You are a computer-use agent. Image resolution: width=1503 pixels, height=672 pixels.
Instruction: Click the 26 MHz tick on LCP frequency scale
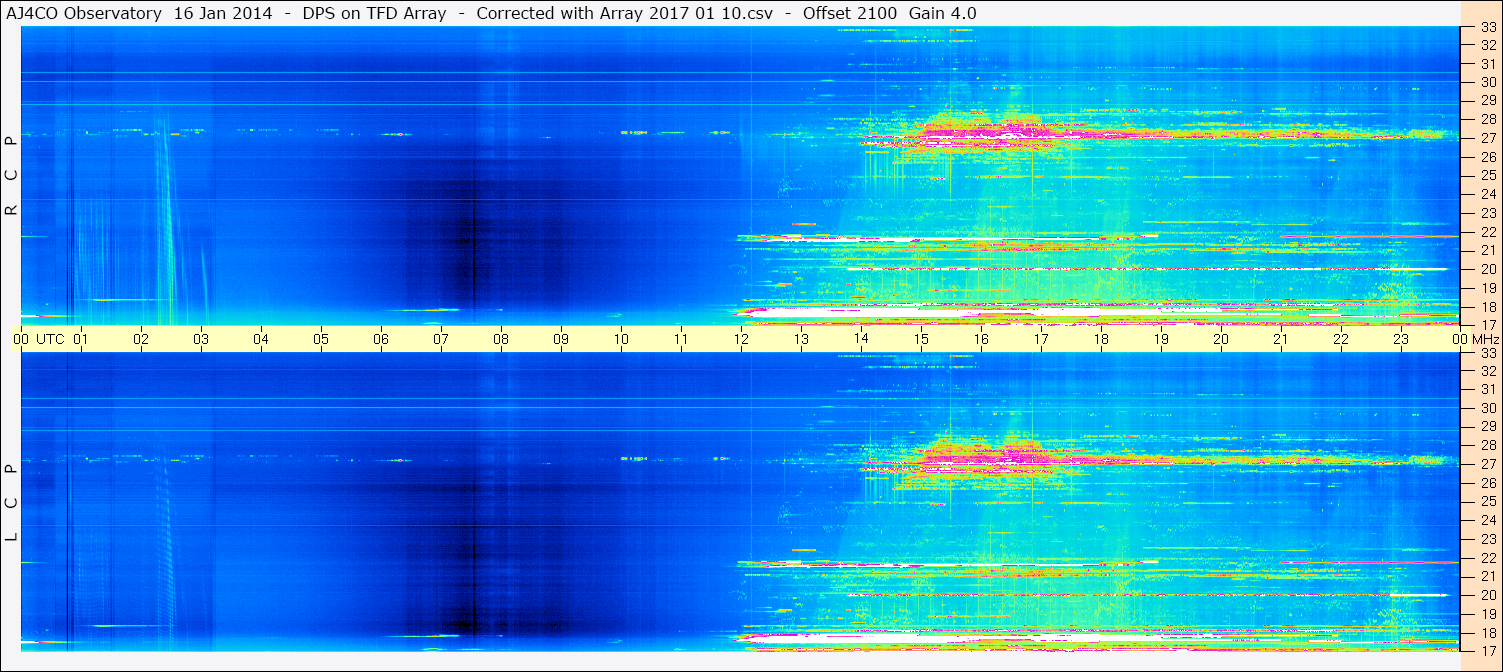[x=1487, y=483]
